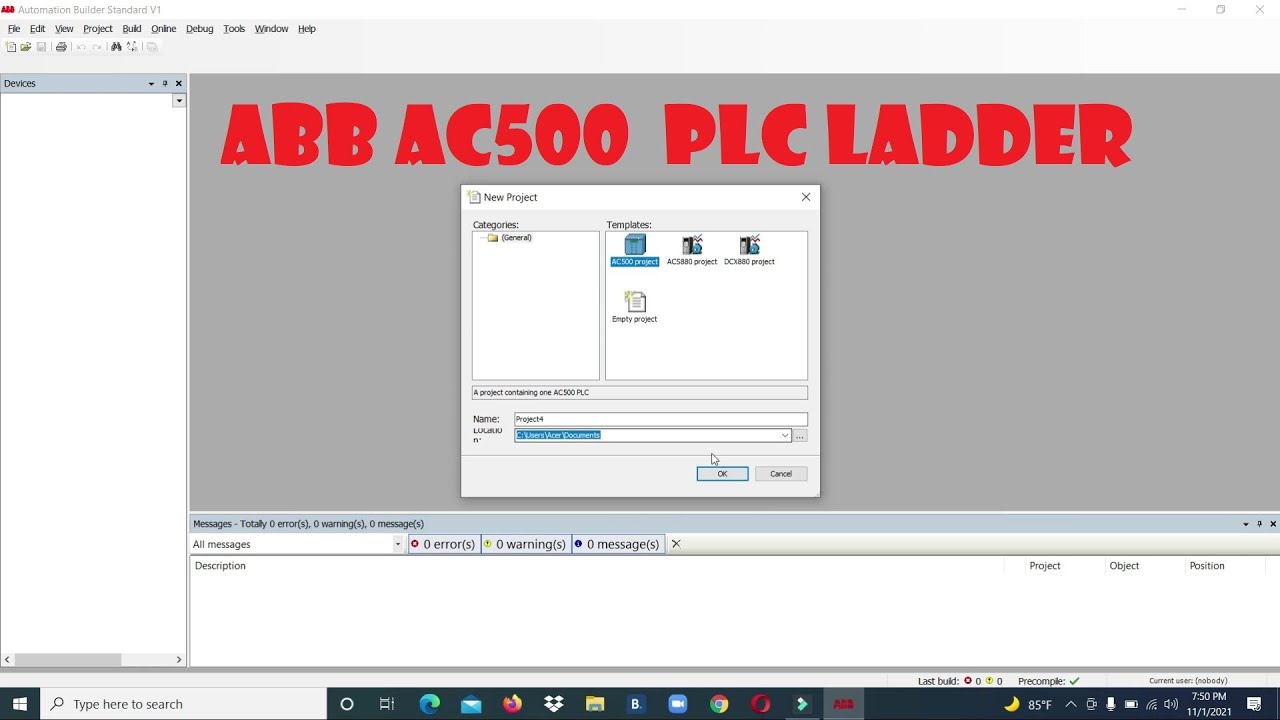The height and width of the screenshot is (720, 1280).
Task: Open Google Chrome from the taskbar
Action: coord(719,704)
